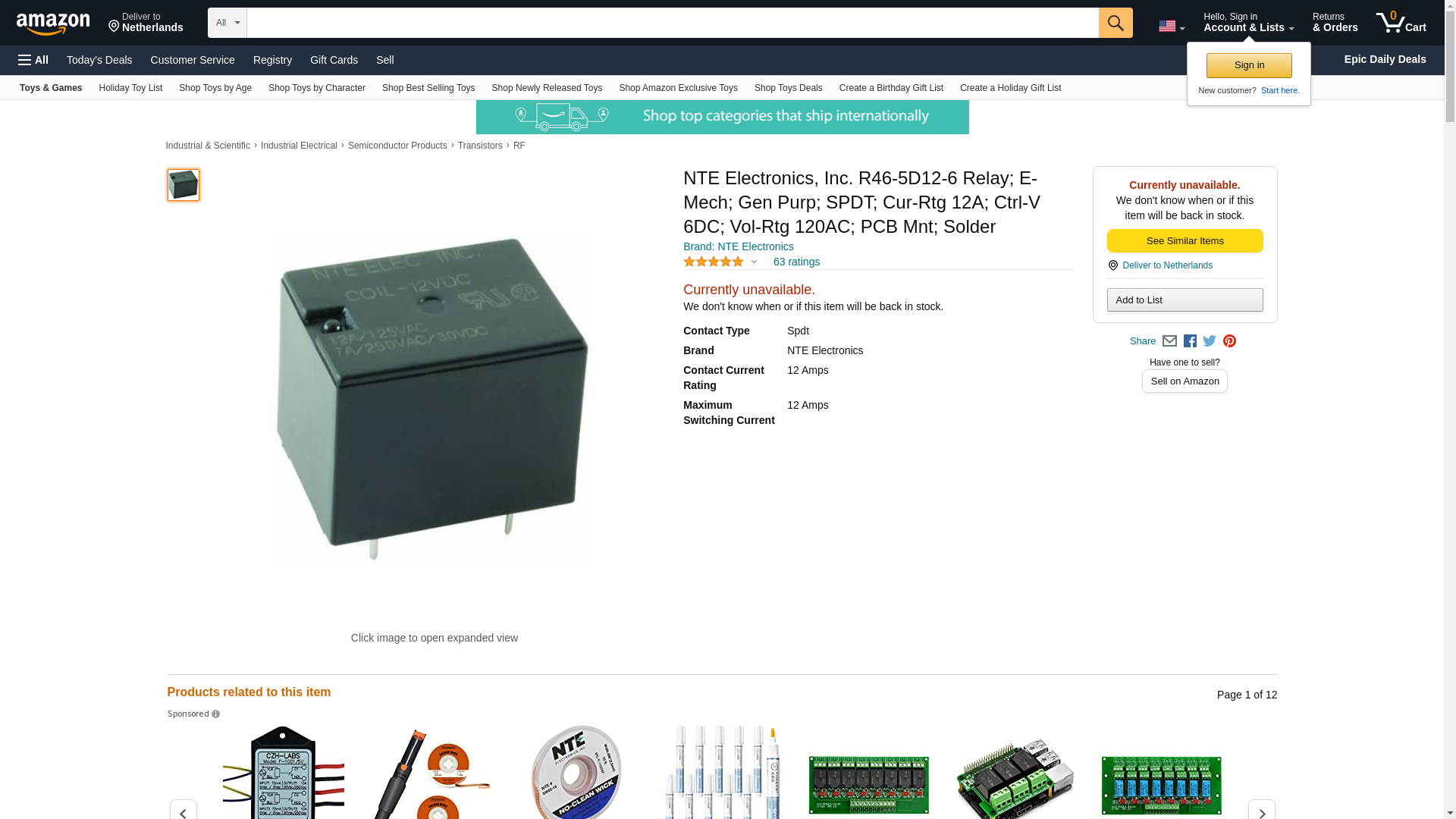The width and height of the screenshot is (1456, 819).
Task: Open the shopping cart
Action: point(1401,23)
